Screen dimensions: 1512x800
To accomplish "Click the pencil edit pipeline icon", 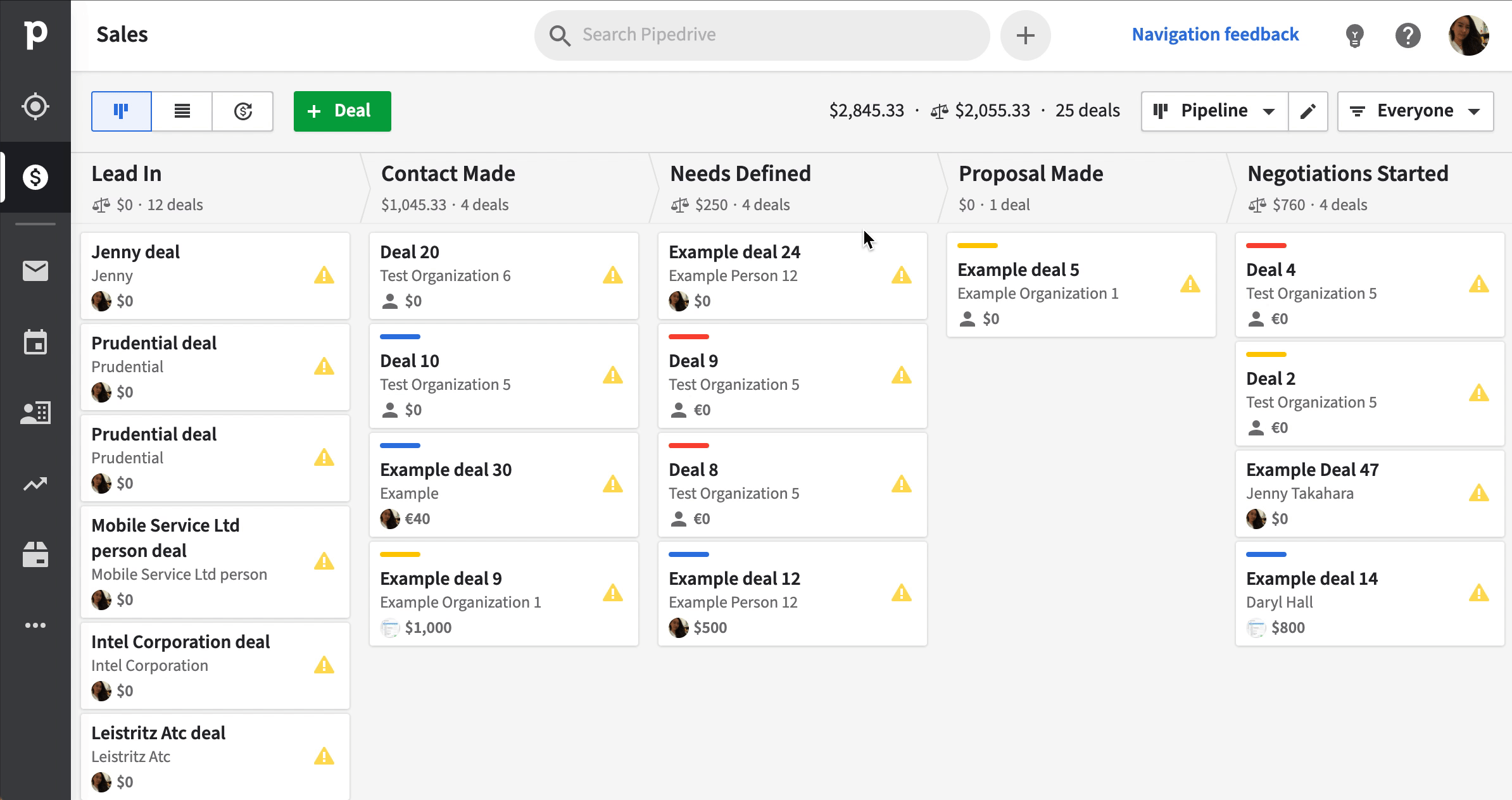I will [x=1308, y=111].
